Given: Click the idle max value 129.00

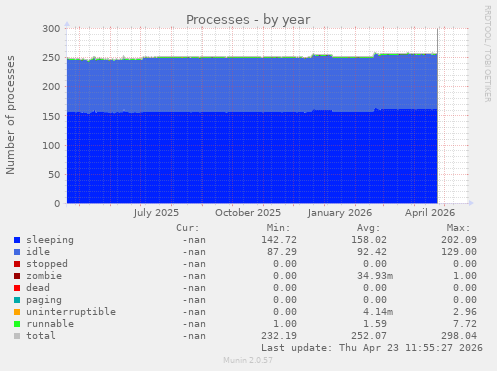Looking at the screenshot, I should 459,252.
